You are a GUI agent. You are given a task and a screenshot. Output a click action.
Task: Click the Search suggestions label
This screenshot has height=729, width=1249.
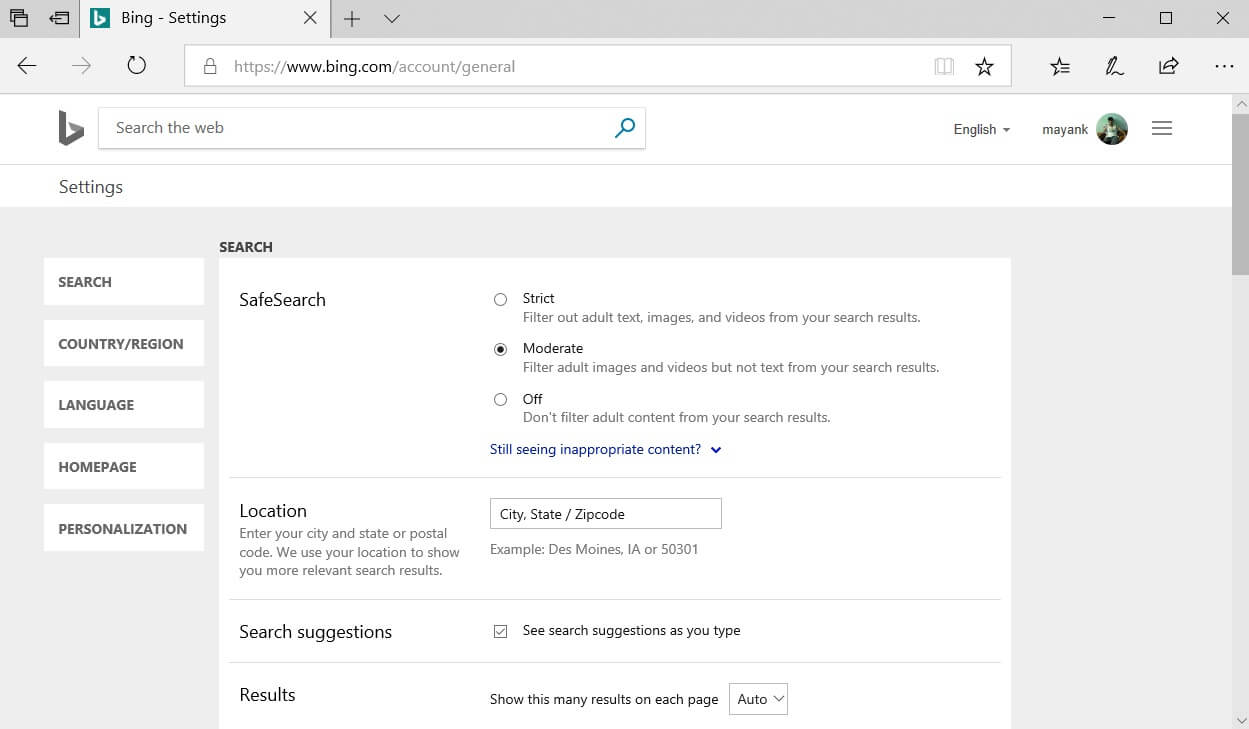[315, 632]
